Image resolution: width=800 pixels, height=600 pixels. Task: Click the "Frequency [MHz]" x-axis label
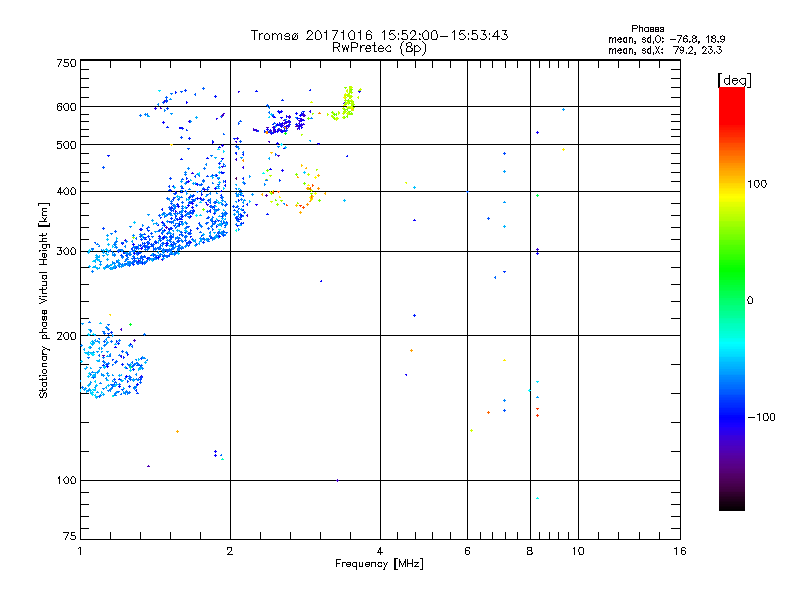(x=379, y=565)
